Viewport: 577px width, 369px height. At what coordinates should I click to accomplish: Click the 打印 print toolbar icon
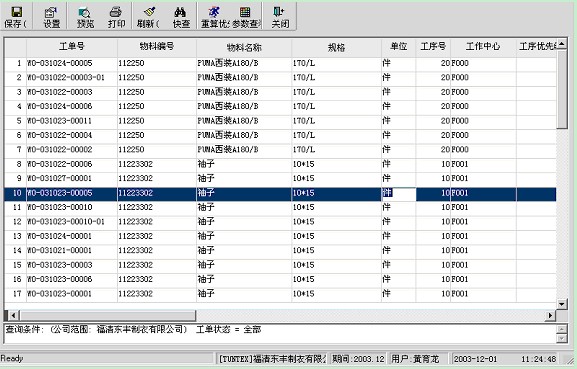pos(116,17)
